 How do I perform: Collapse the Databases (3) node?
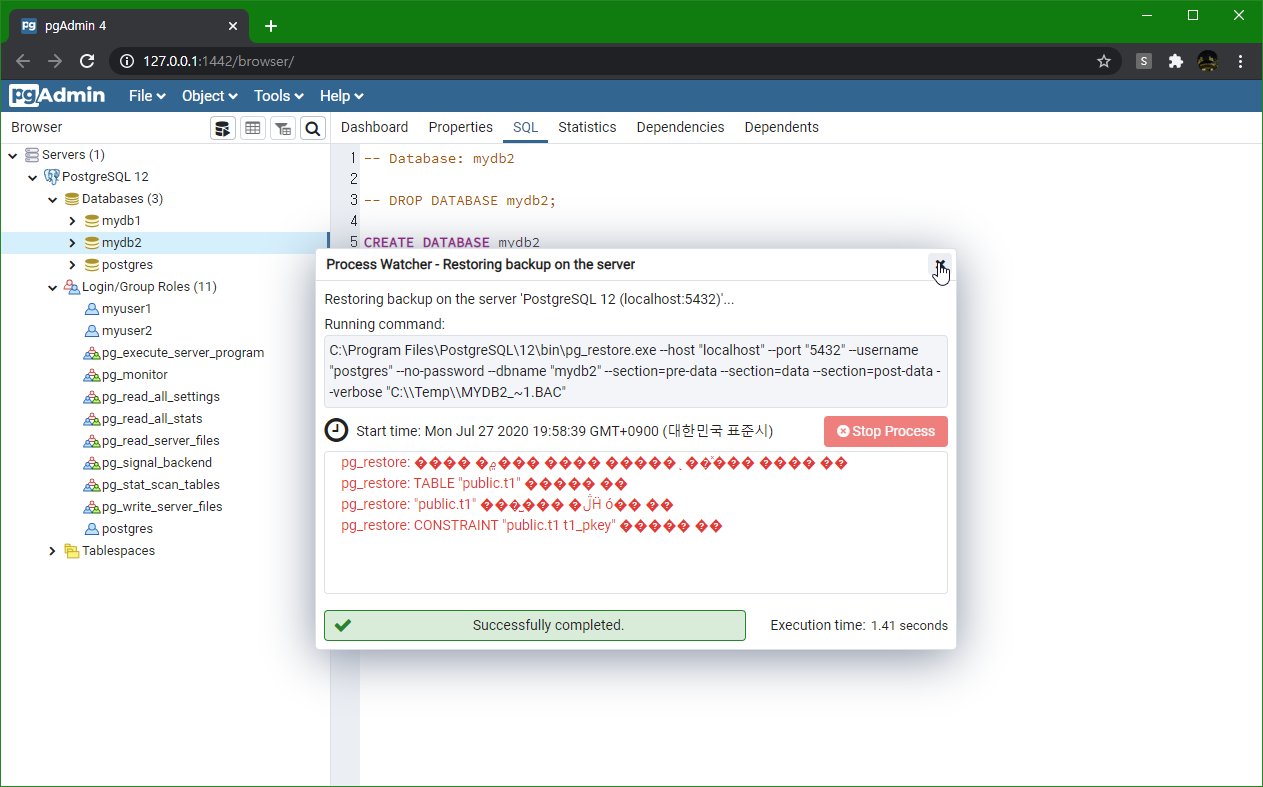53,199
